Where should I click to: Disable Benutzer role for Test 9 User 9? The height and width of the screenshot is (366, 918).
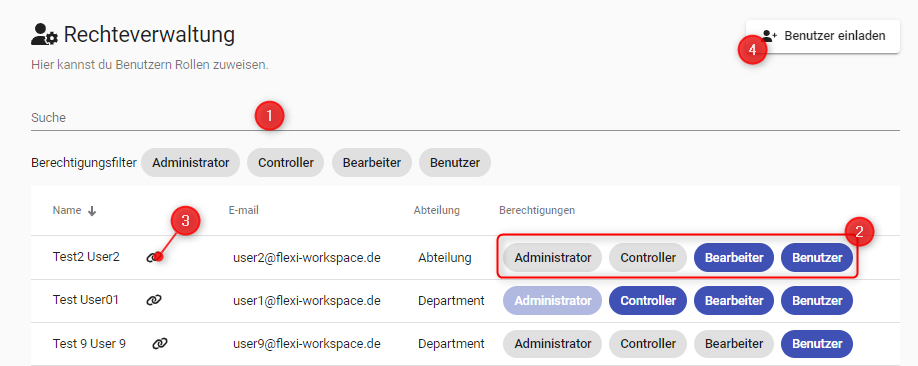point(817,344)
